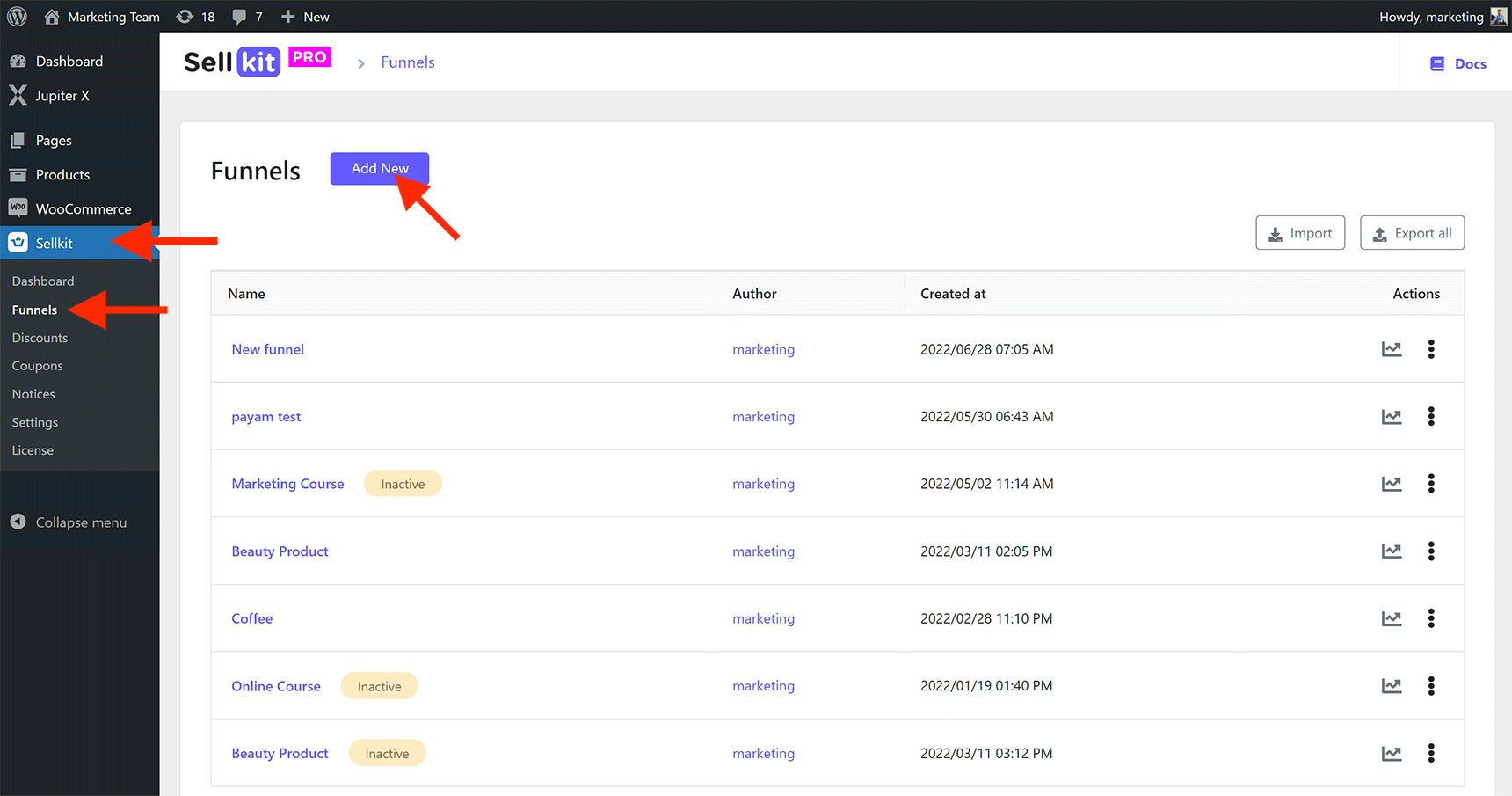Click the marketing author in Coffee row
Viewport: 1512px width, 796px height.
pos(763,618)
